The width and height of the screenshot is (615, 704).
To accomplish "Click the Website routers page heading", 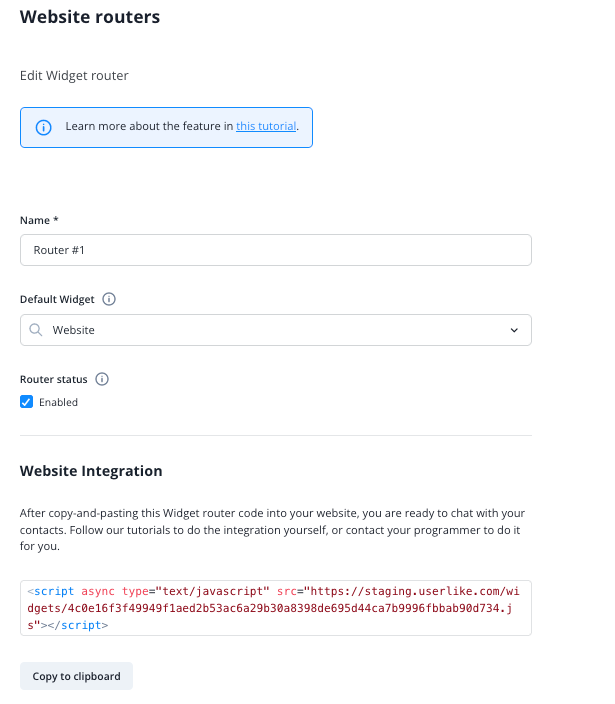I will click(x=90, y=17).
